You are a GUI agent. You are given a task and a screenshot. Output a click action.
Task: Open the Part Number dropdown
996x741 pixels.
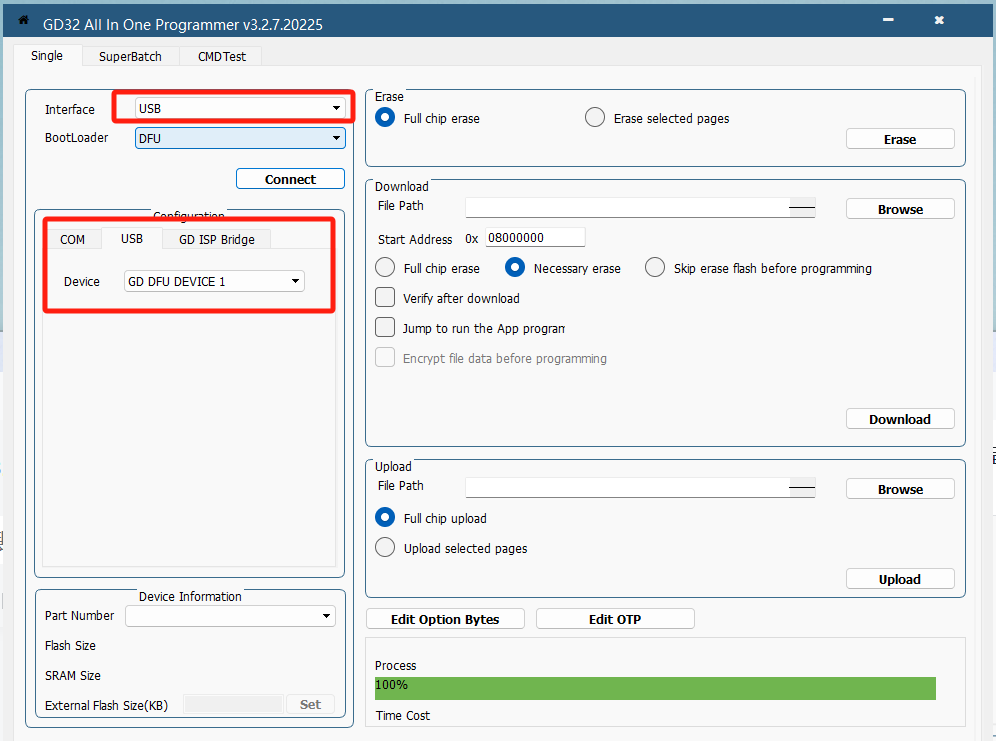tap(230, 616)
